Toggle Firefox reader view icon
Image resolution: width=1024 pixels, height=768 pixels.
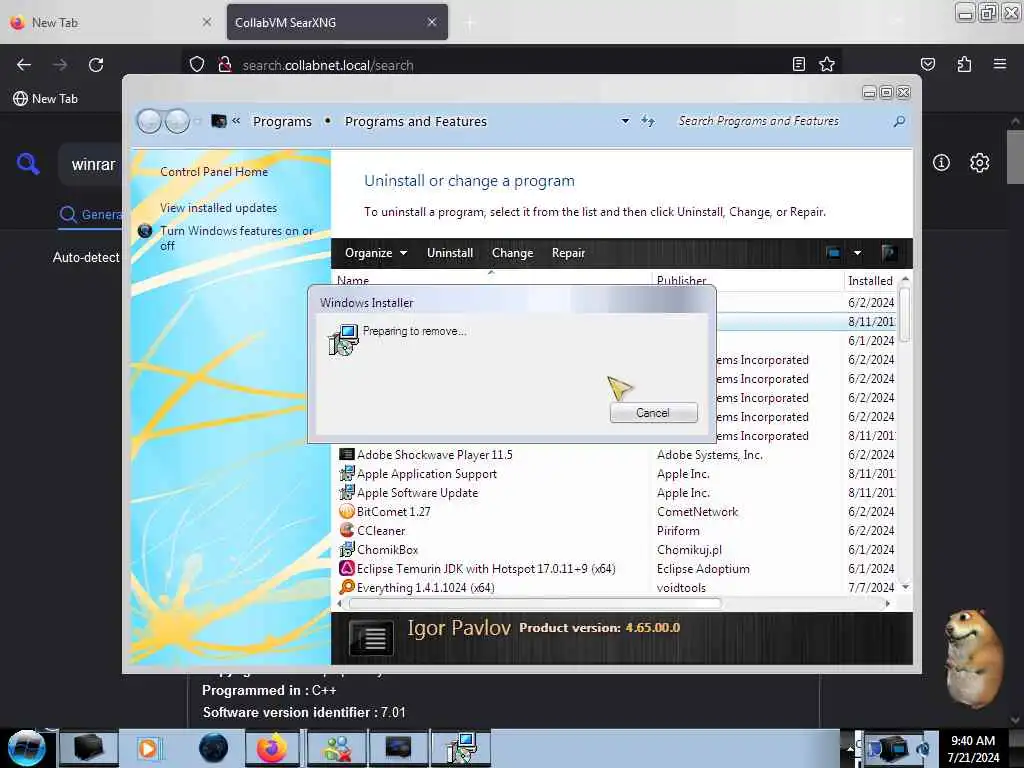pos(798,64)
